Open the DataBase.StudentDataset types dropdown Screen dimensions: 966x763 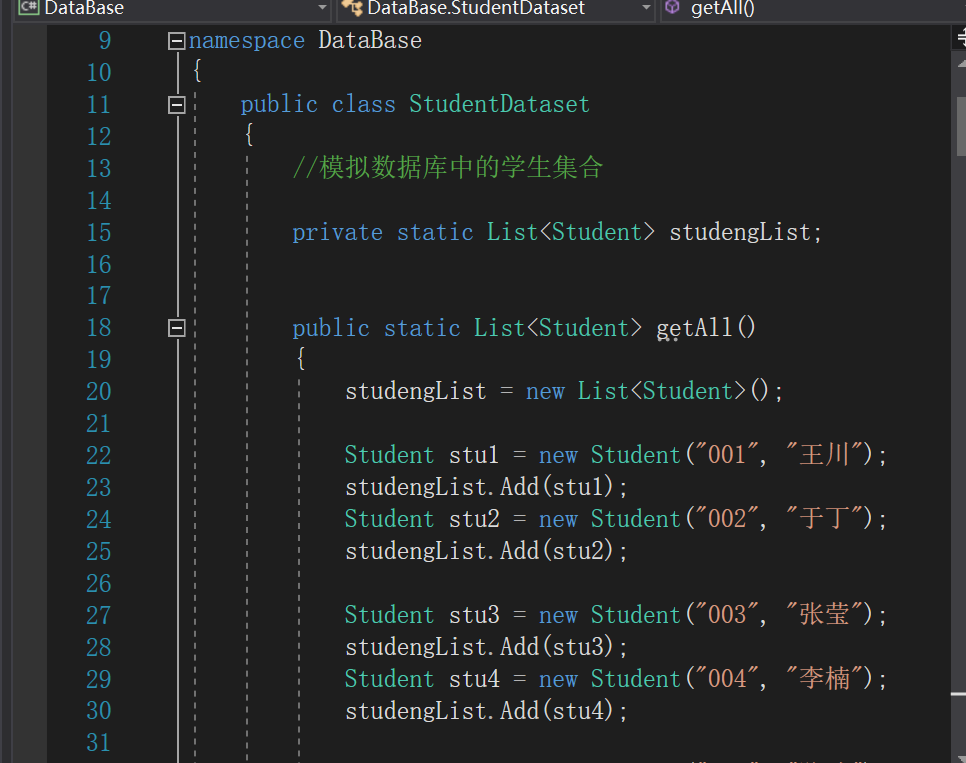pyautogui.click(x=646, y=9)
